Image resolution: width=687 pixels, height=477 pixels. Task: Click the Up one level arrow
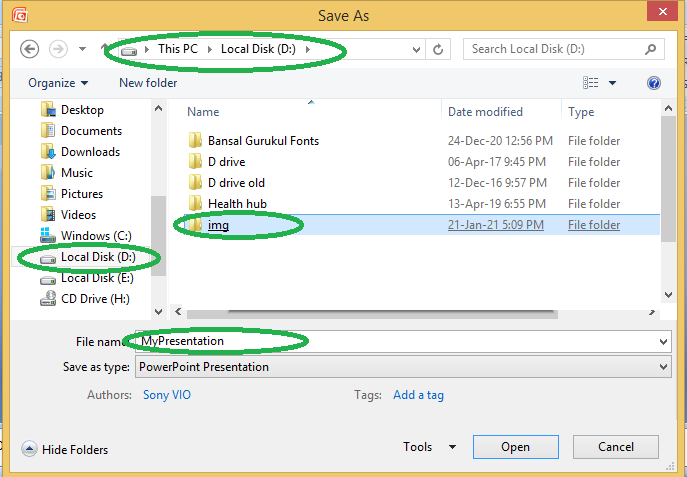click(104, 49)
